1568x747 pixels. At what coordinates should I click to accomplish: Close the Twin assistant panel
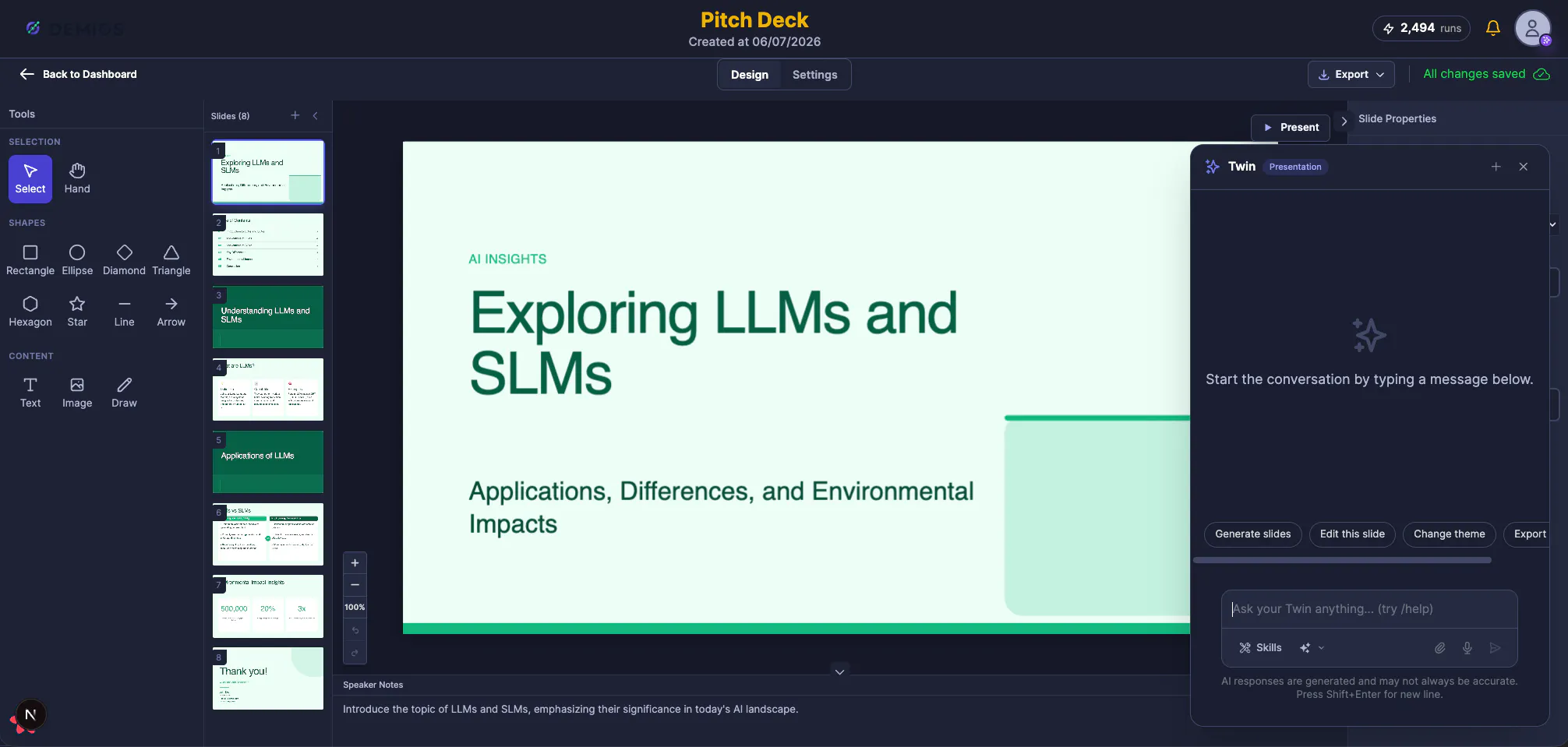coord(1524,167)
